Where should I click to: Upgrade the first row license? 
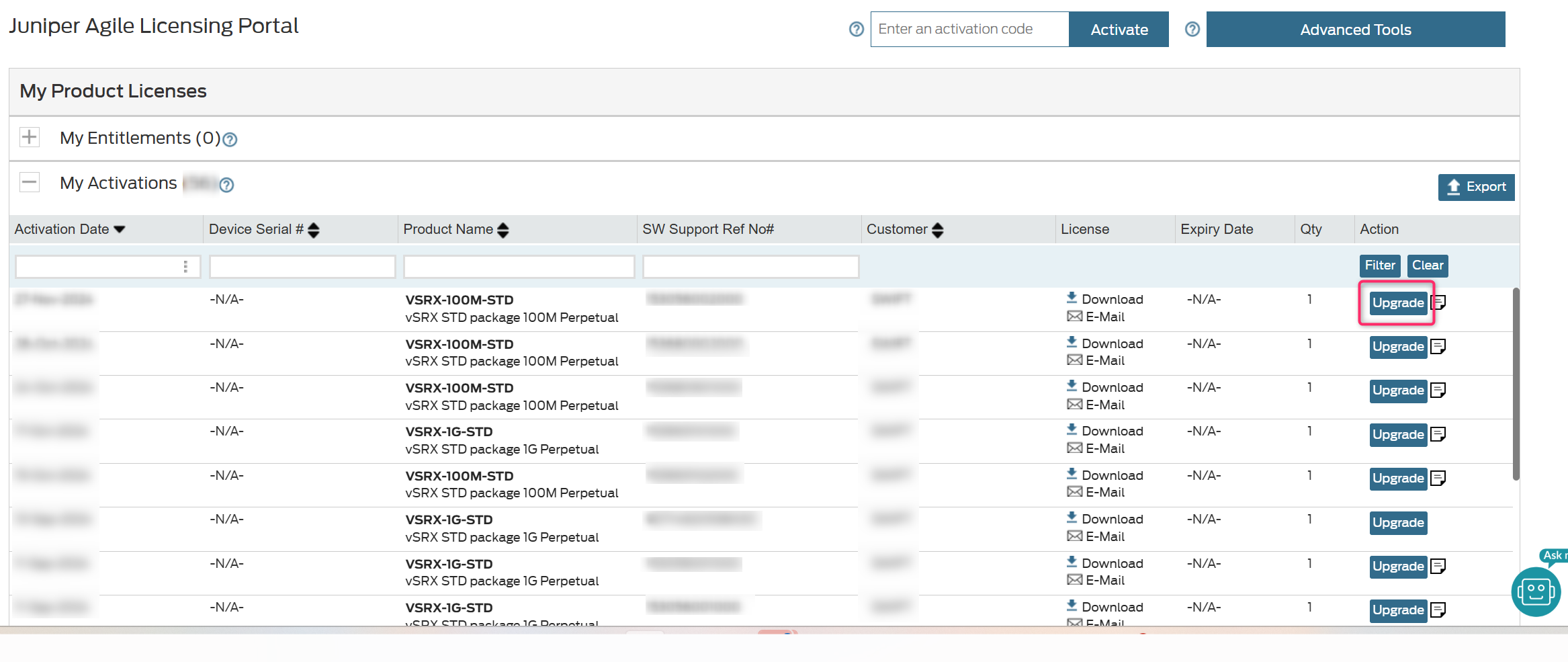pos(1398,303)
